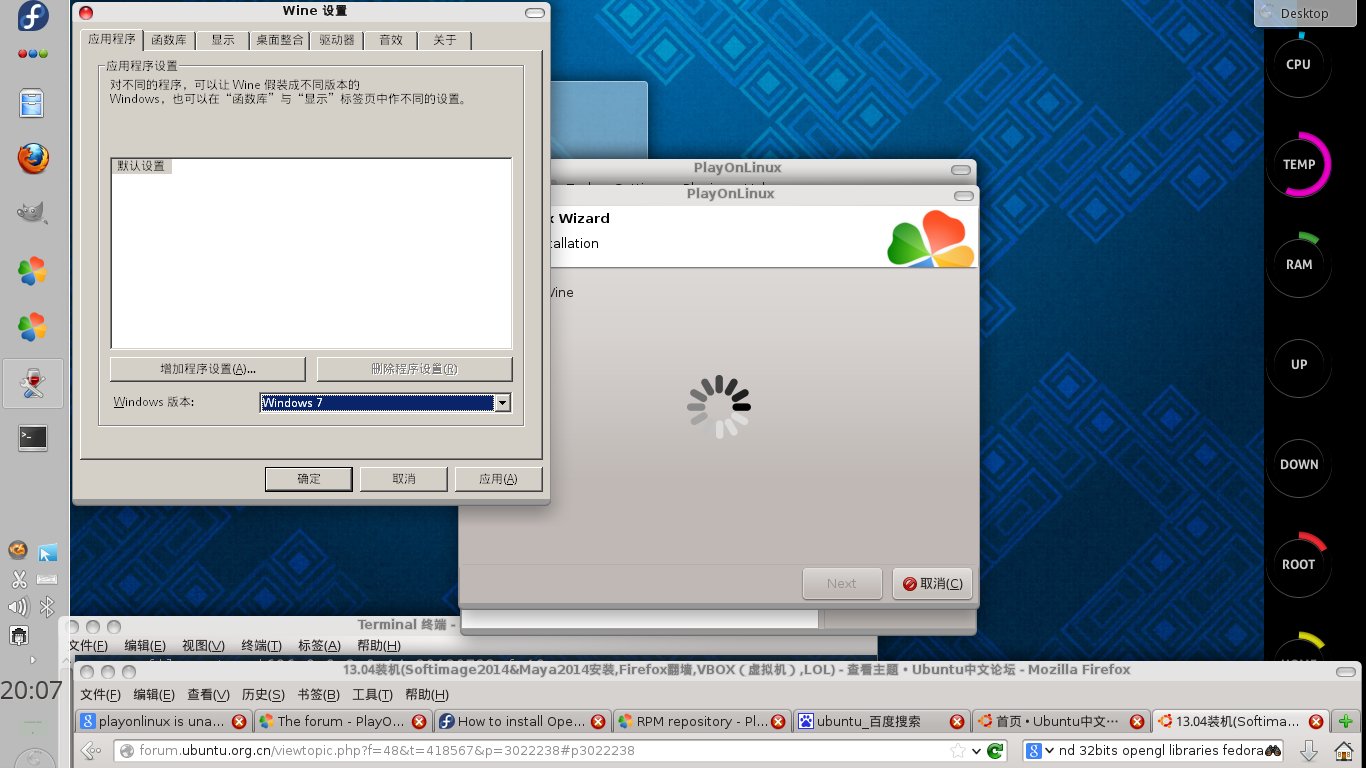This screenshot has height=768, width=1366.
Task: Click the TEMP monitor gauge
Action: (x=1298, y=164)
